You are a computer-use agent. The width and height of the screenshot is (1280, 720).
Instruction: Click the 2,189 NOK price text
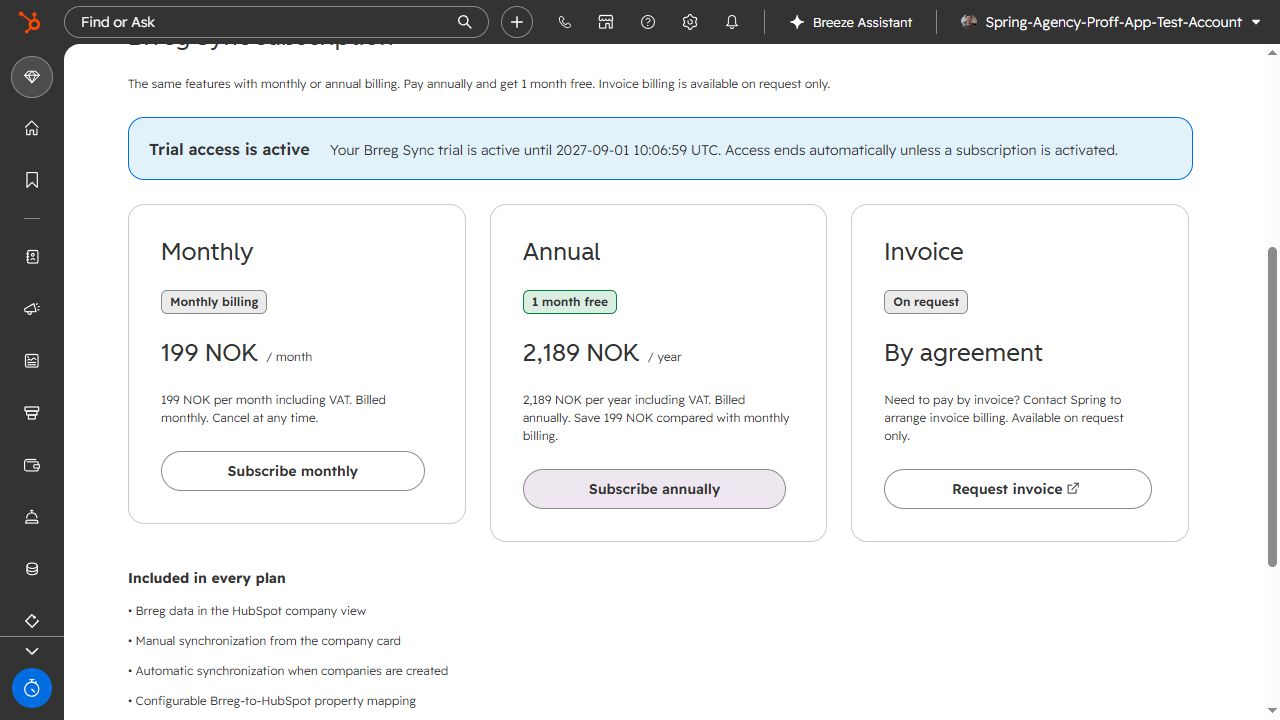(x=581, y=353)
